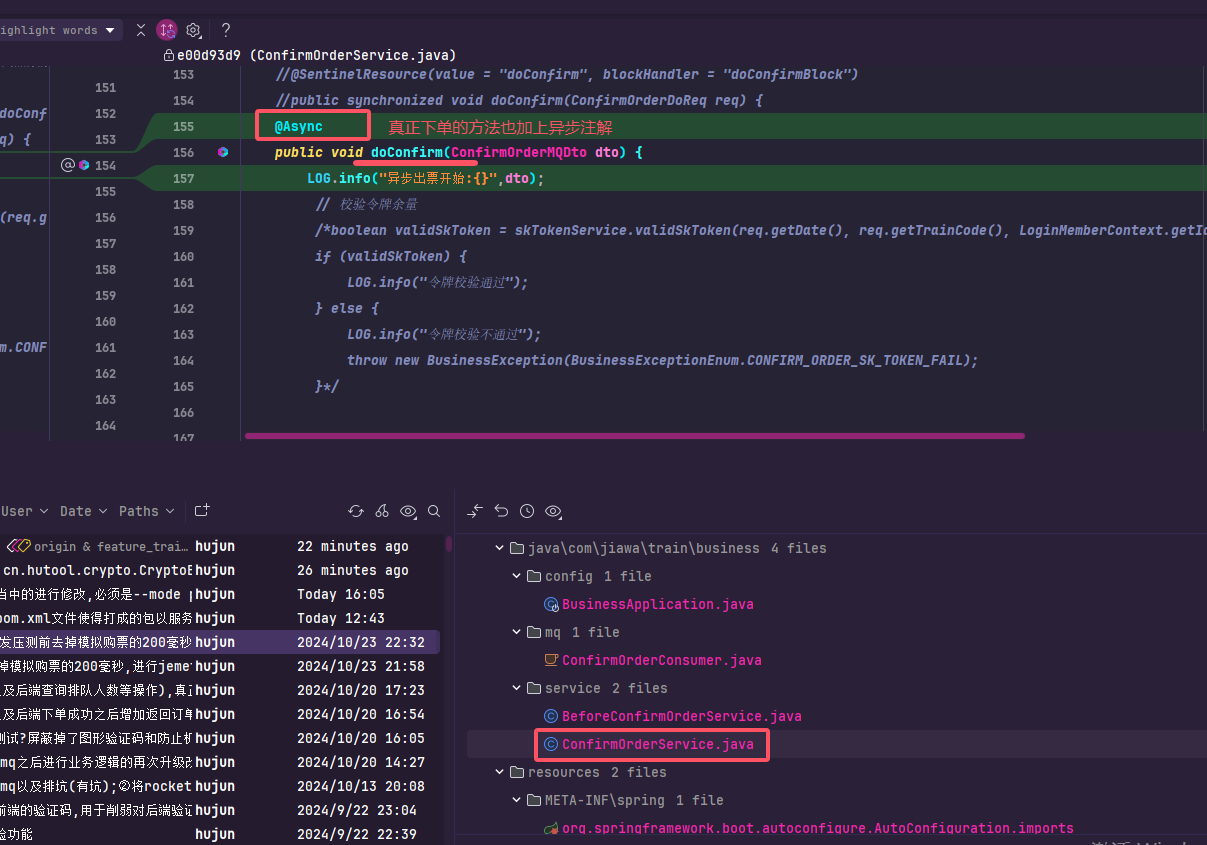Revert selected changes with undo arrow

point(501,511)
